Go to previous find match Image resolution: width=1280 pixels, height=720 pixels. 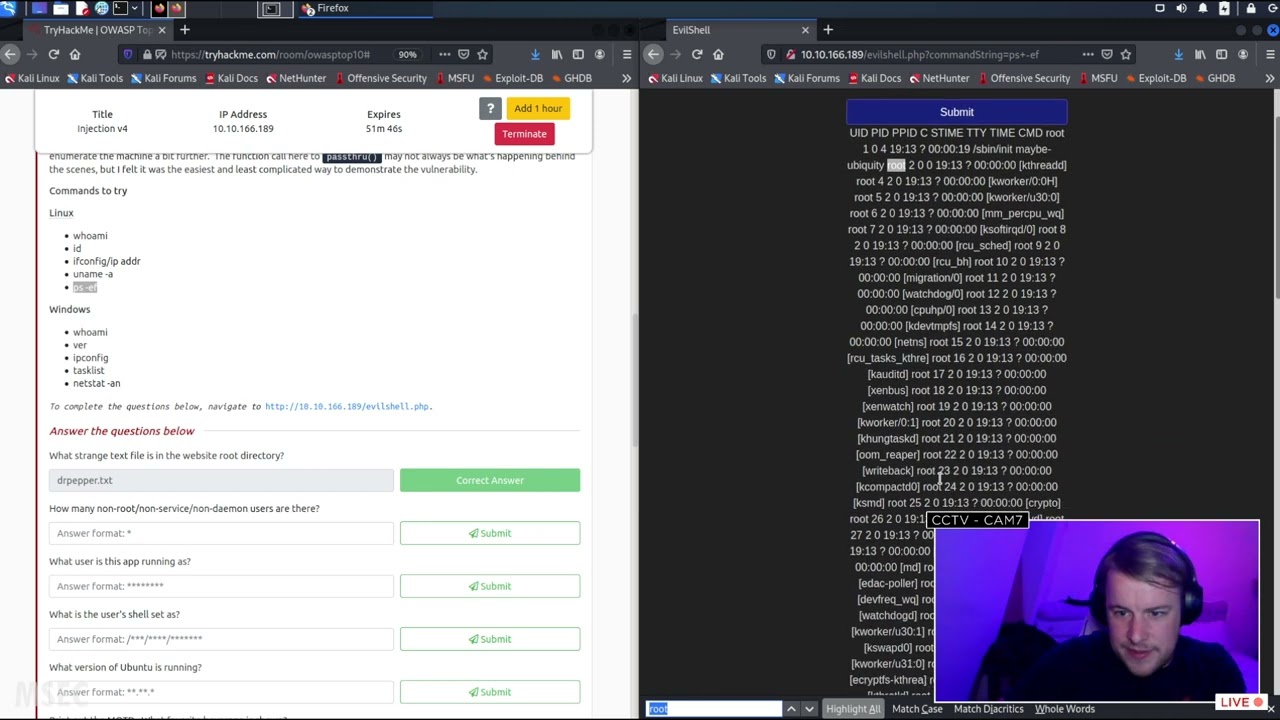point(791,709)
